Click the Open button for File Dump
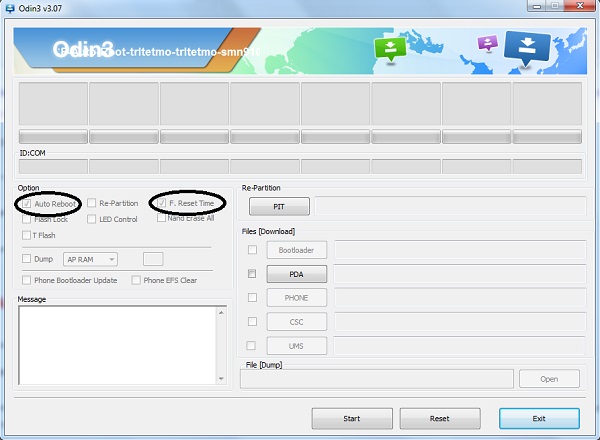 click(549, 379)
